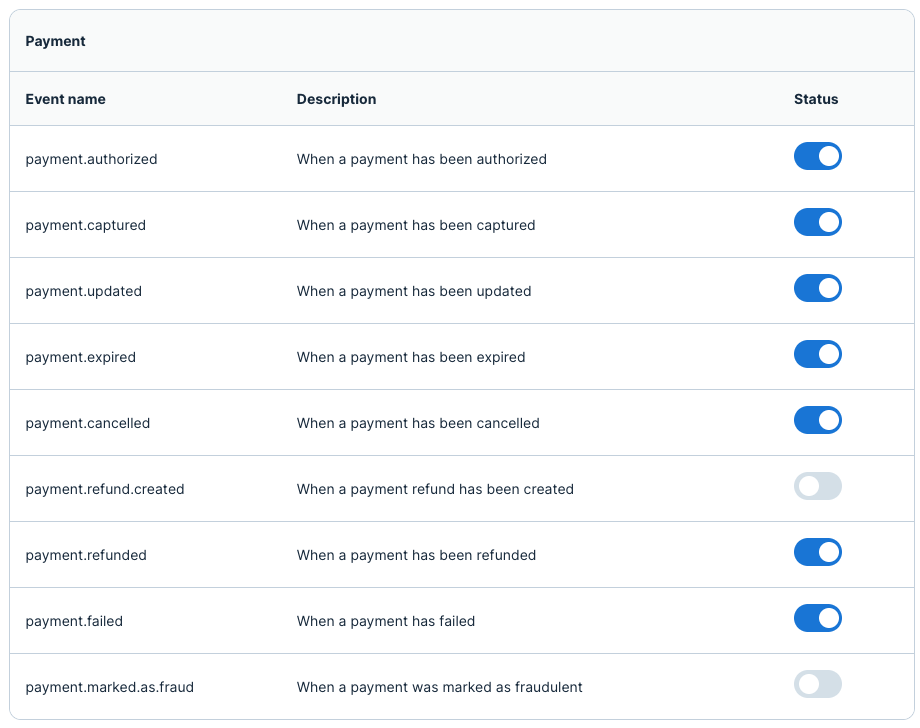920x728 pixels.
Task: Click description "When a payment has failed"
Action: 386,621
